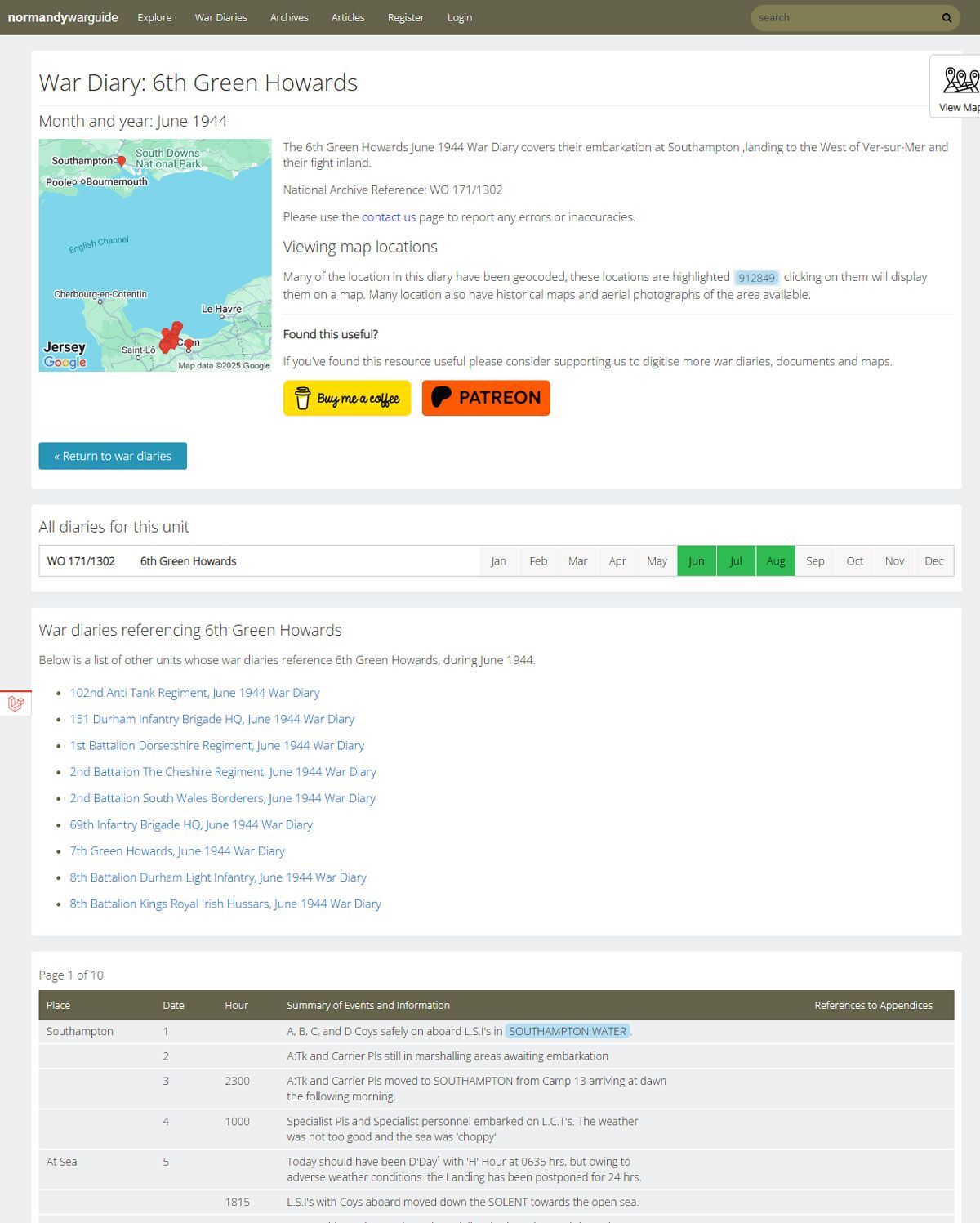
Task: Open the Patreon support page
Action: tap(485, 398)
